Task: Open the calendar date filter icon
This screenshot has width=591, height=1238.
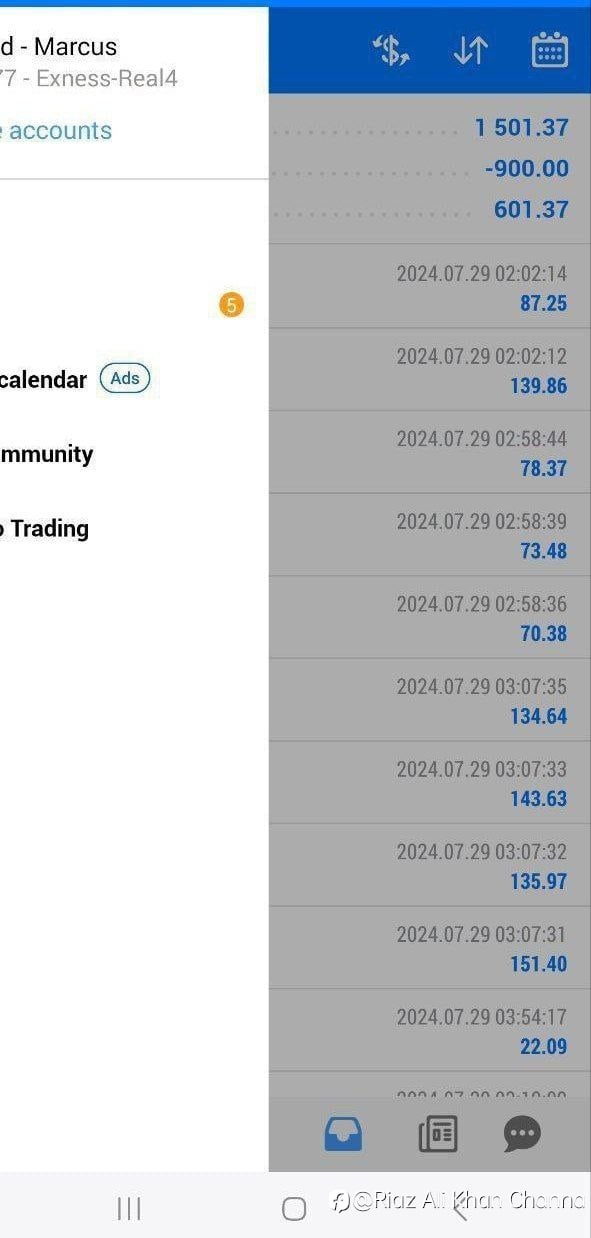Action: 550,50
